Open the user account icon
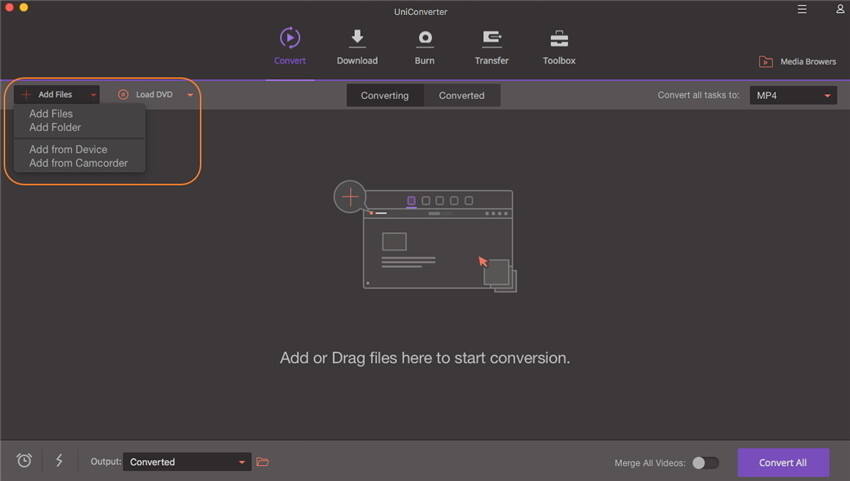850x481 pixels. pos(840,9)
